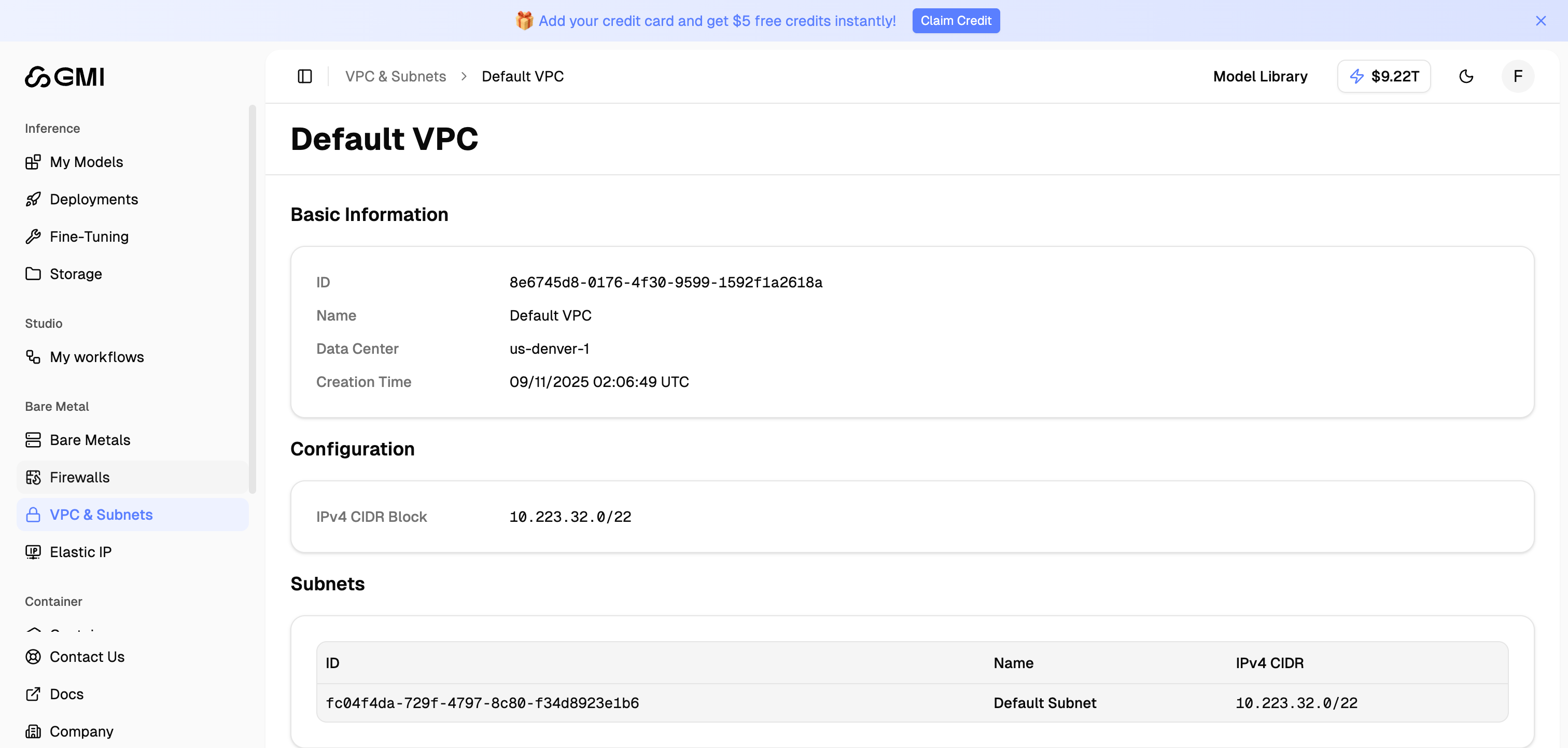Open the Docs link

point(66,694)
